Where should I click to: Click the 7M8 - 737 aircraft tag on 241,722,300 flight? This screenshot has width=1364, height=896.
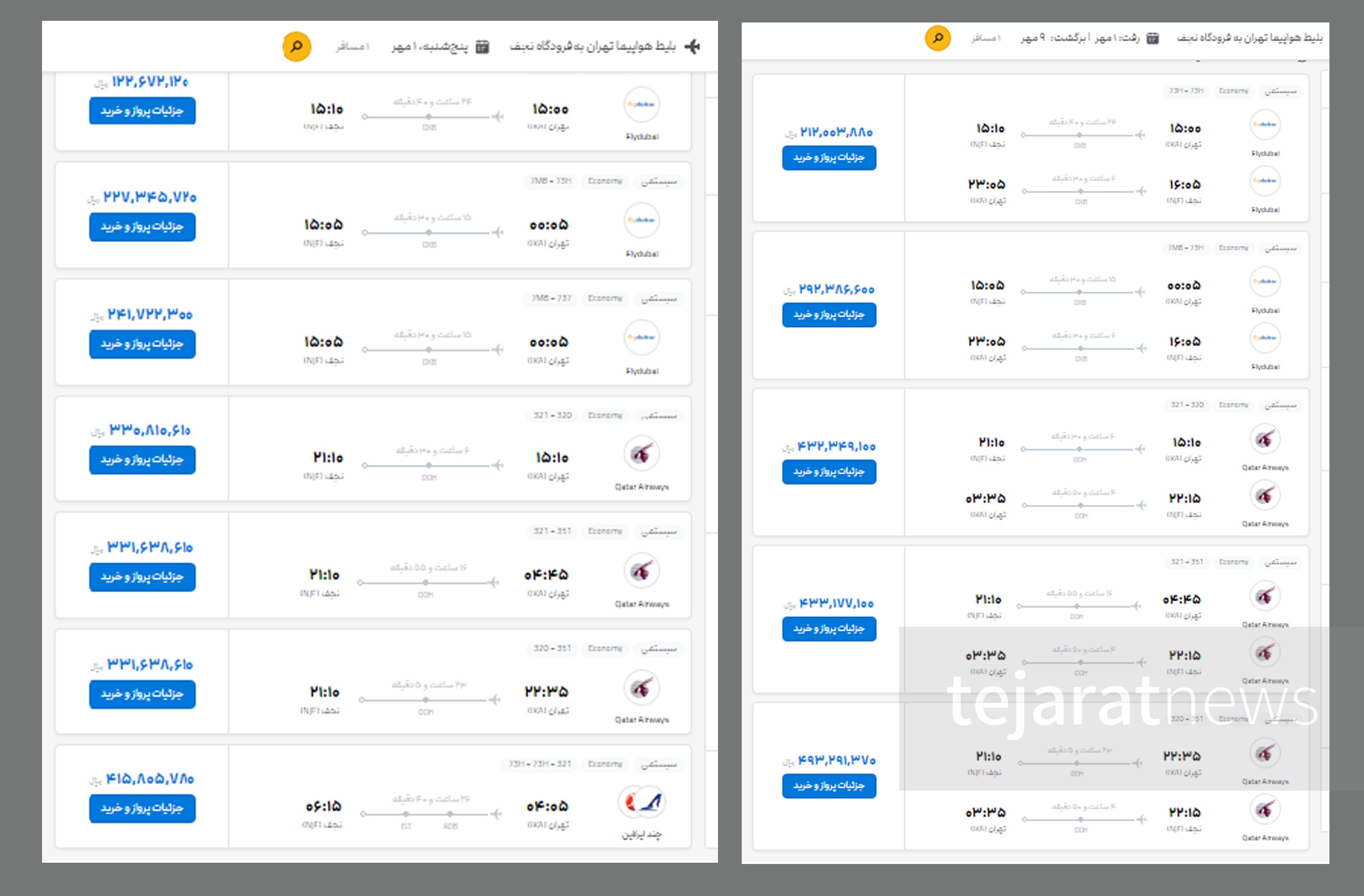tap(551, 298)
